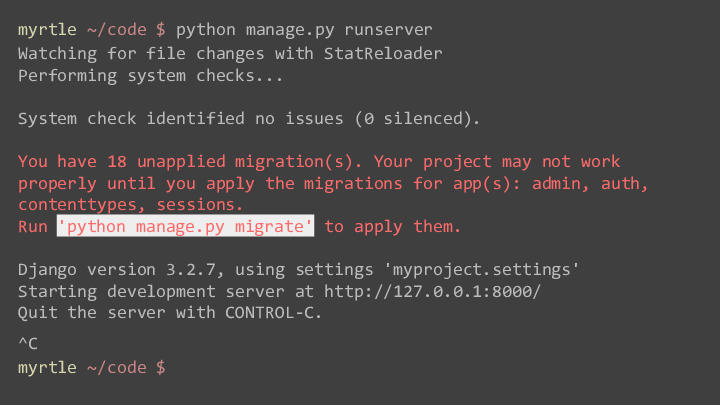Click the 'Quit the server with CONTROL-C.' line

pos(170,313)
